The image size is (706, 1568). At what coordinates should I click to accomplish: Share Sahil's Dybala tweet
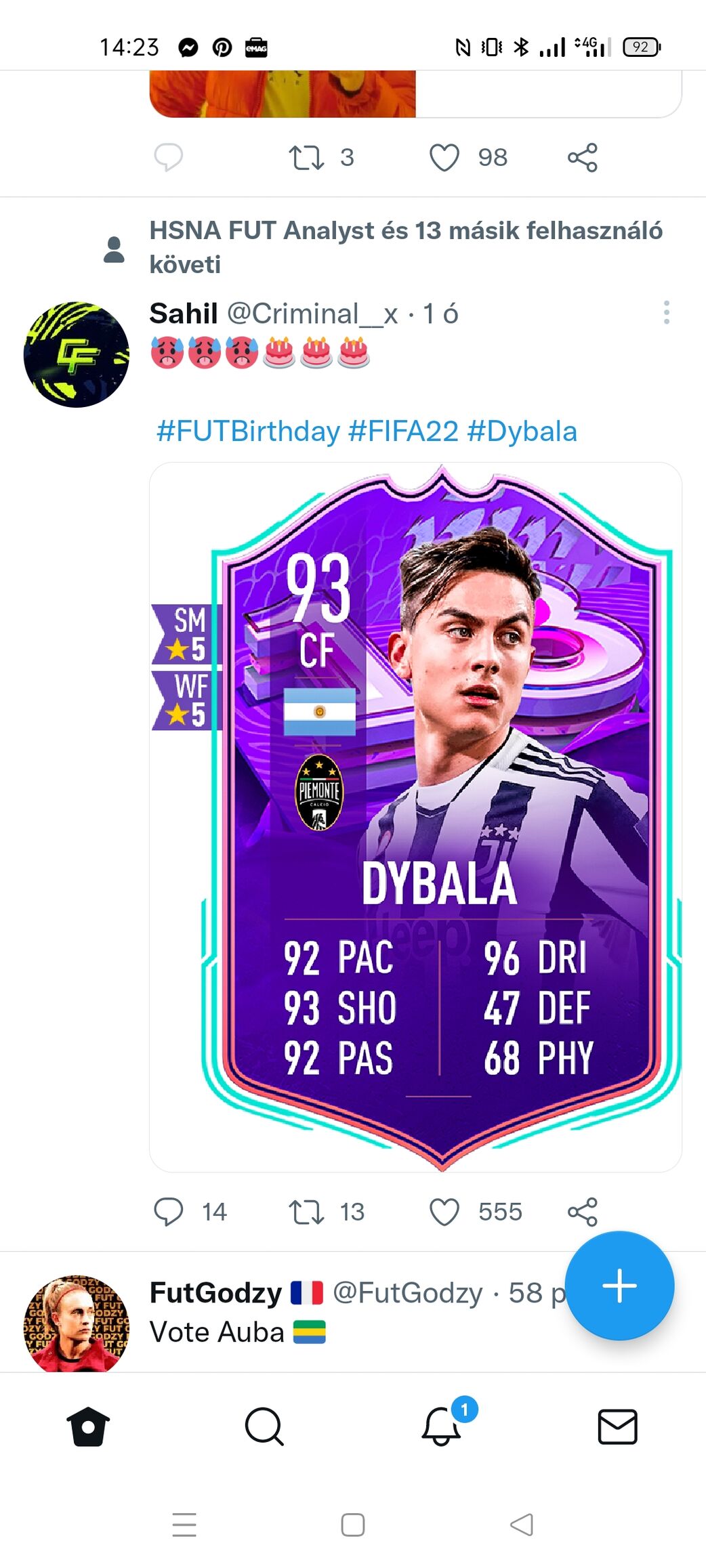tap(583, 1212)
